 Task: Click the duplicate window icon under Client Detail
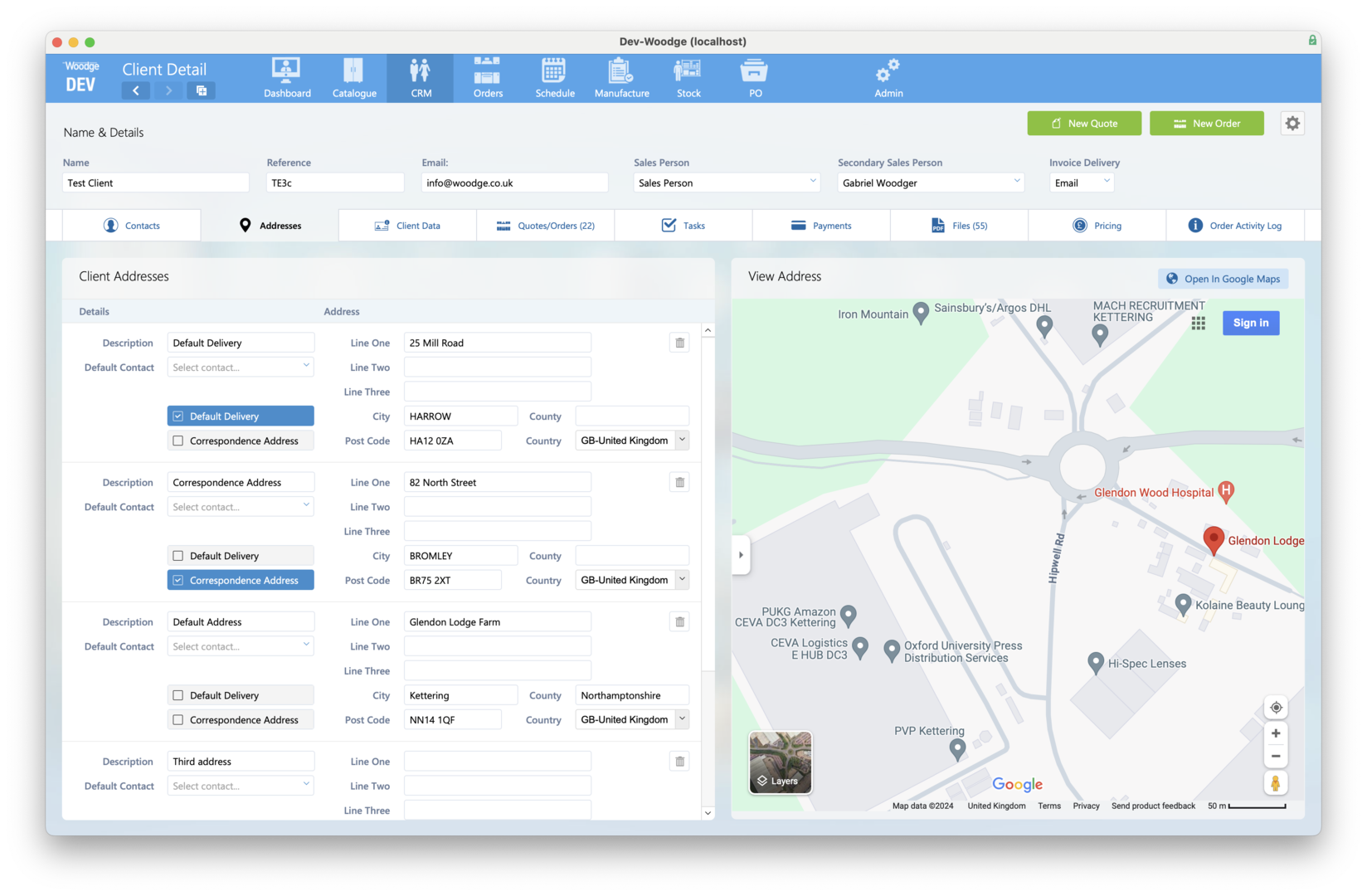201,90
